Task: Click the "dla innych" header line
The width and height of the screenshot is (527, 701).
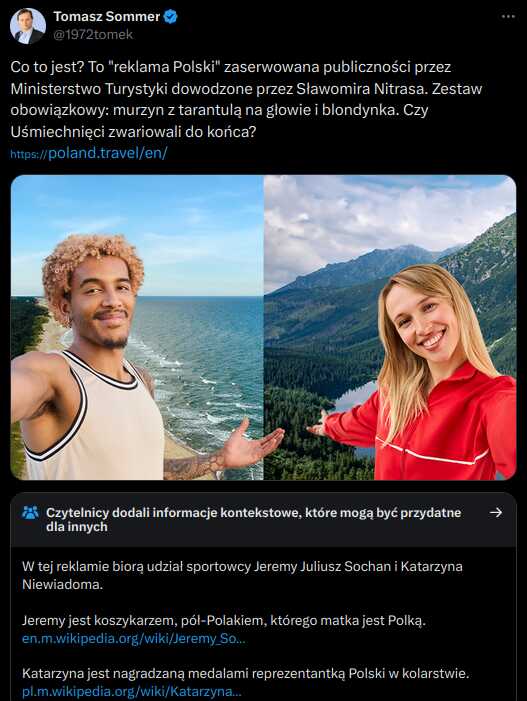Action: [77, 527]
